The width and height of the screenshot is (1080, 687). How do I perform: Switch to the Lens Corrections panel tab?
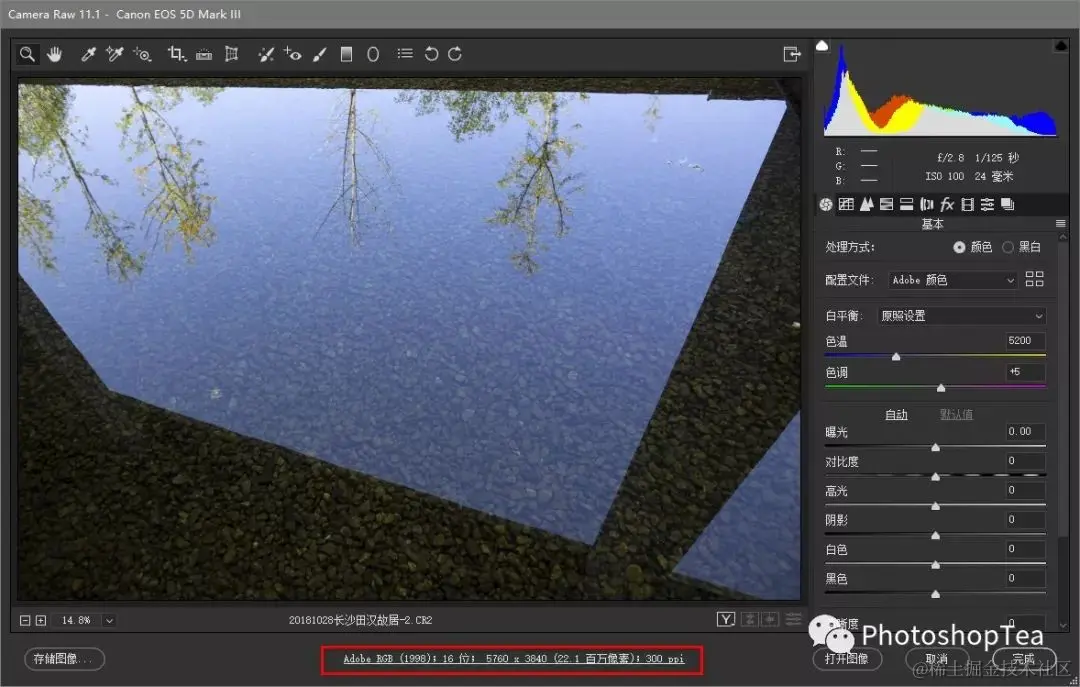(x=927, y=204)
